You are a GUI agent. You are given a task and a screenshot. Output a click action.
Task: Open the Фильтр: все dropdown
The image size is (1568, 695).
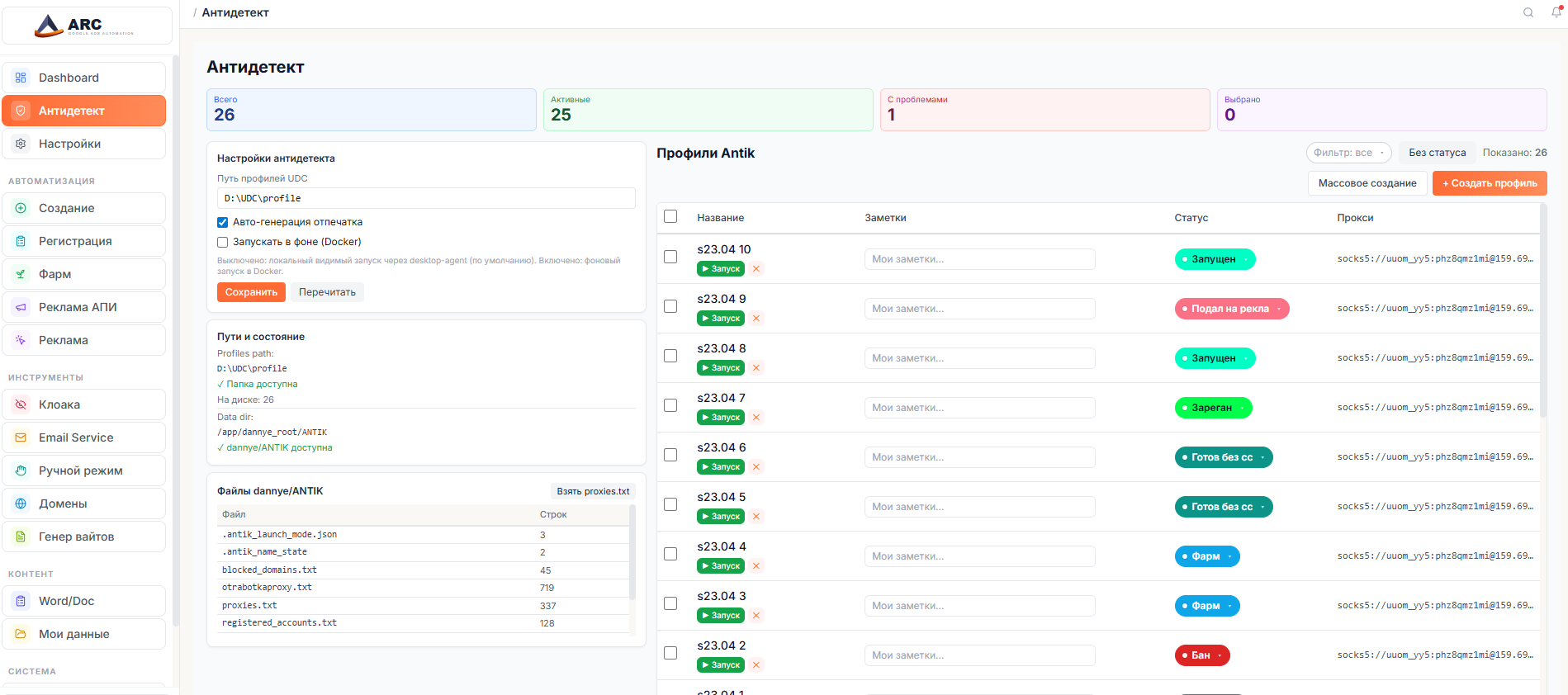click(x=1348, y=153)
